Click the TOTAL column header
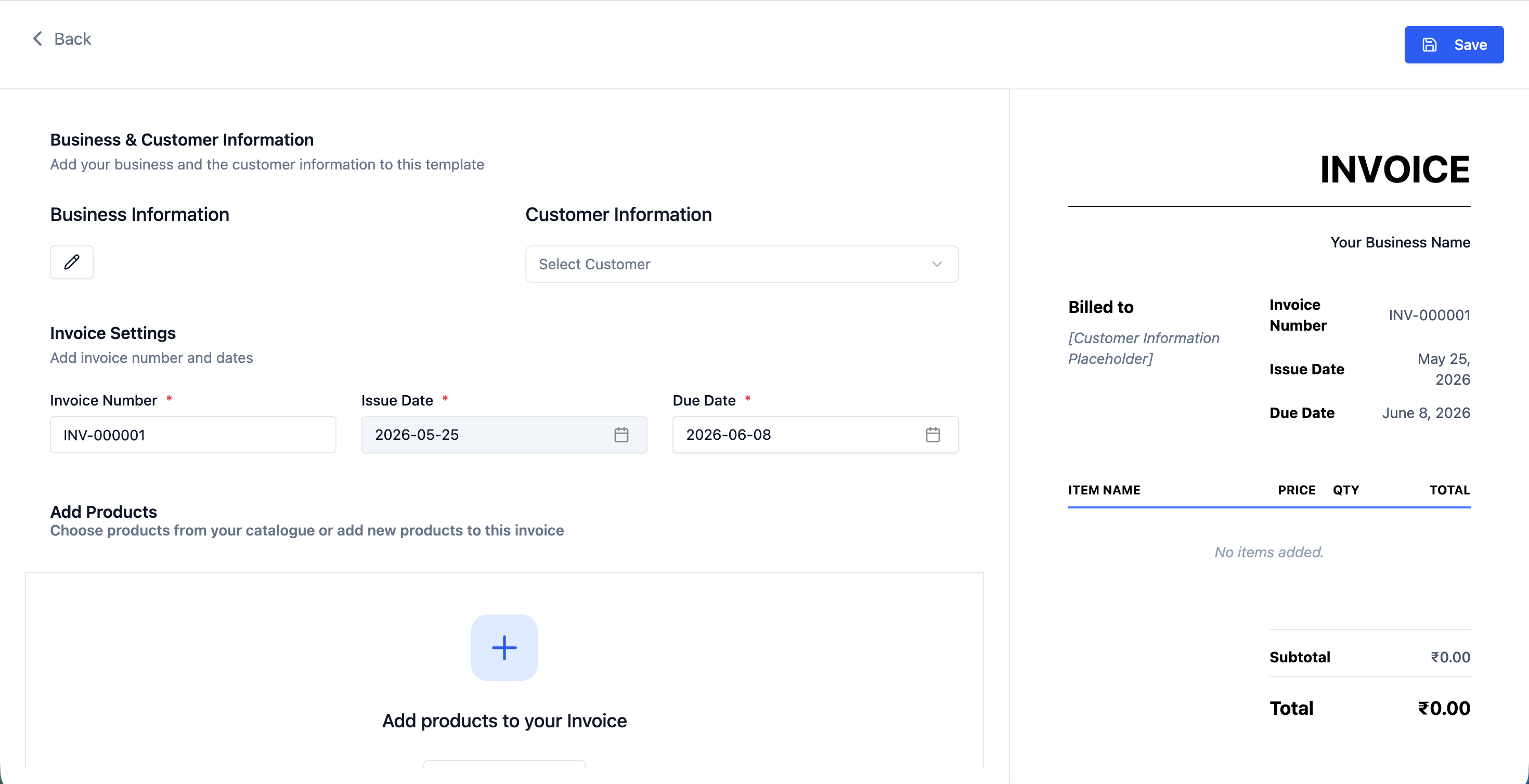 tap(1449, 490)
